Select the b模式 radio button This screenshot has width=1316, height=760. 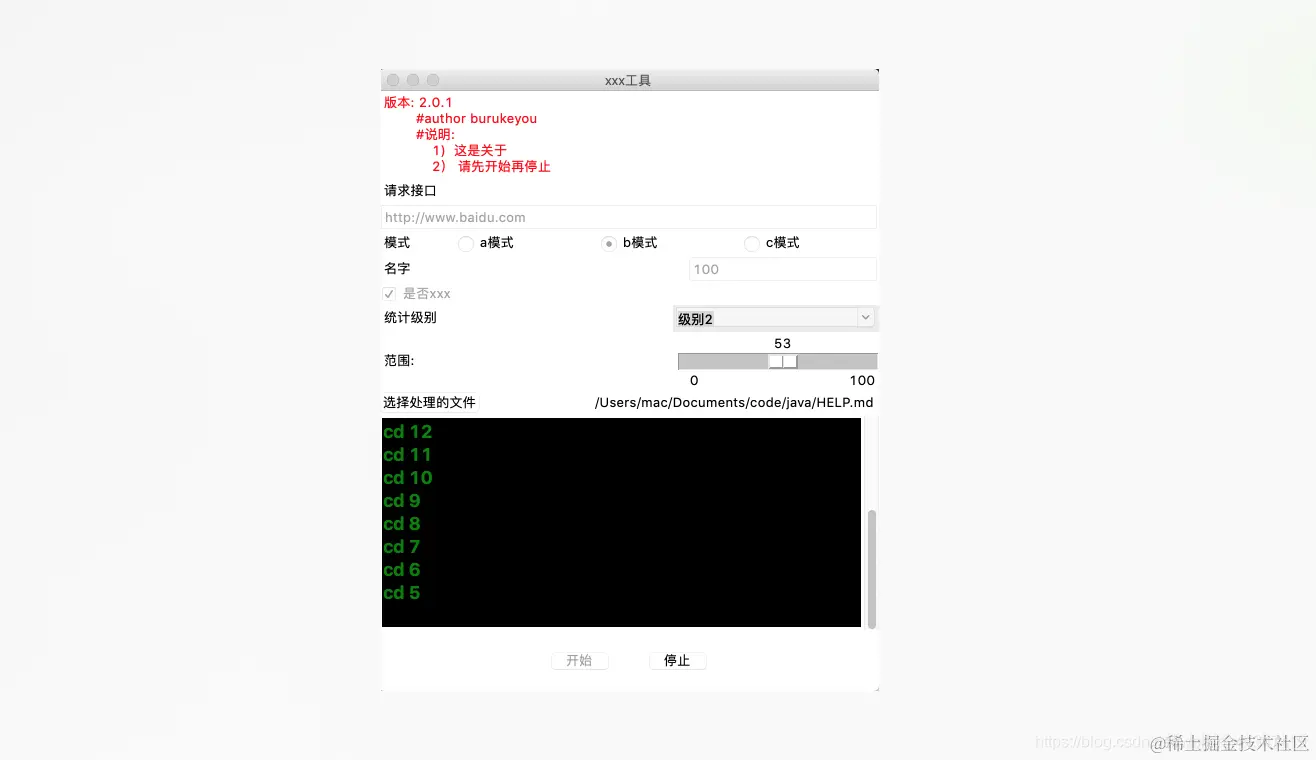[609, 243]
